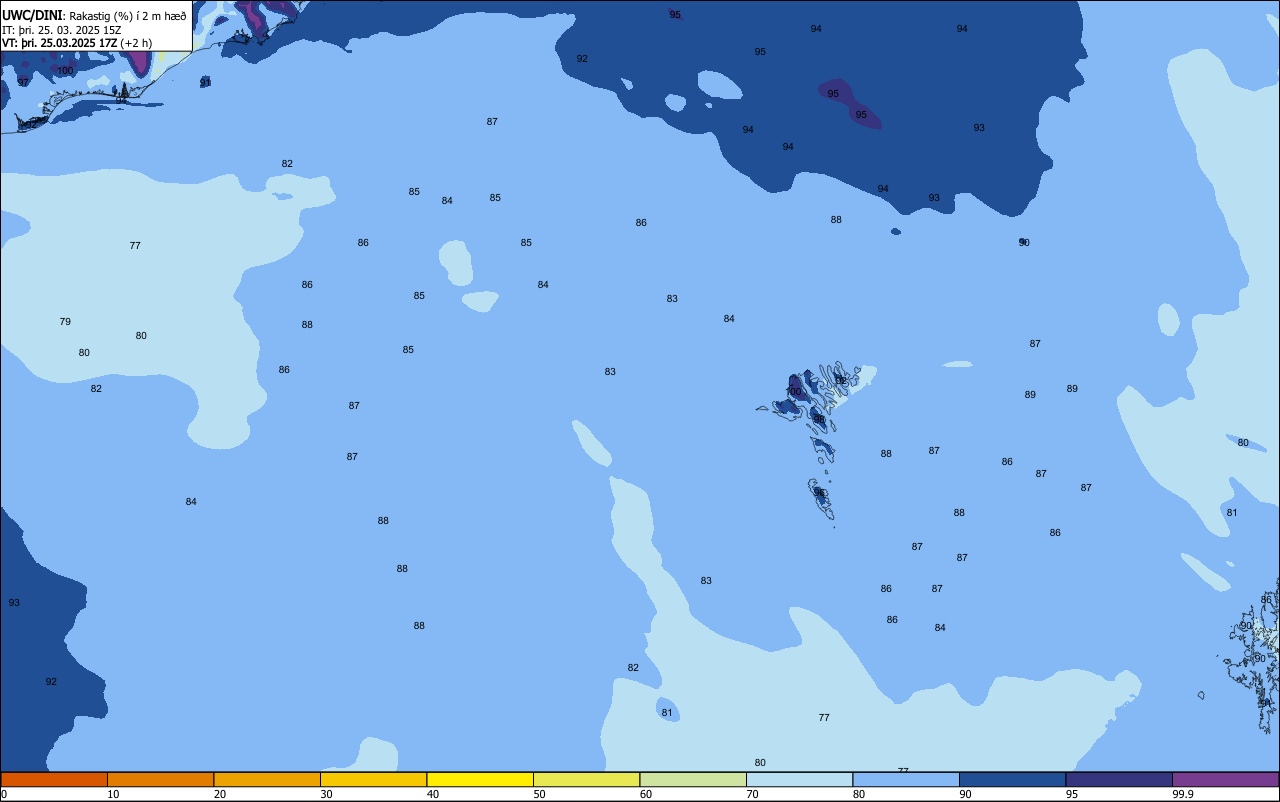Click the 30–40 golden legend swatch
Screen dimensions: 1280x802
click(x=373, y=779)
